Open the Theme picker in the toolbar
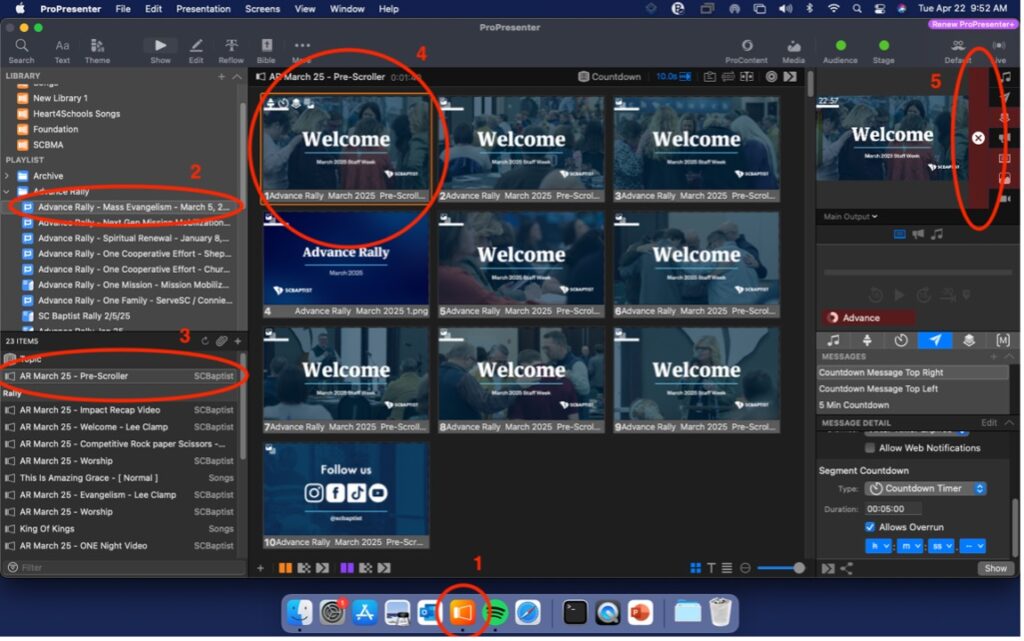The image size is (1024, 641). [x=97, y=51]
